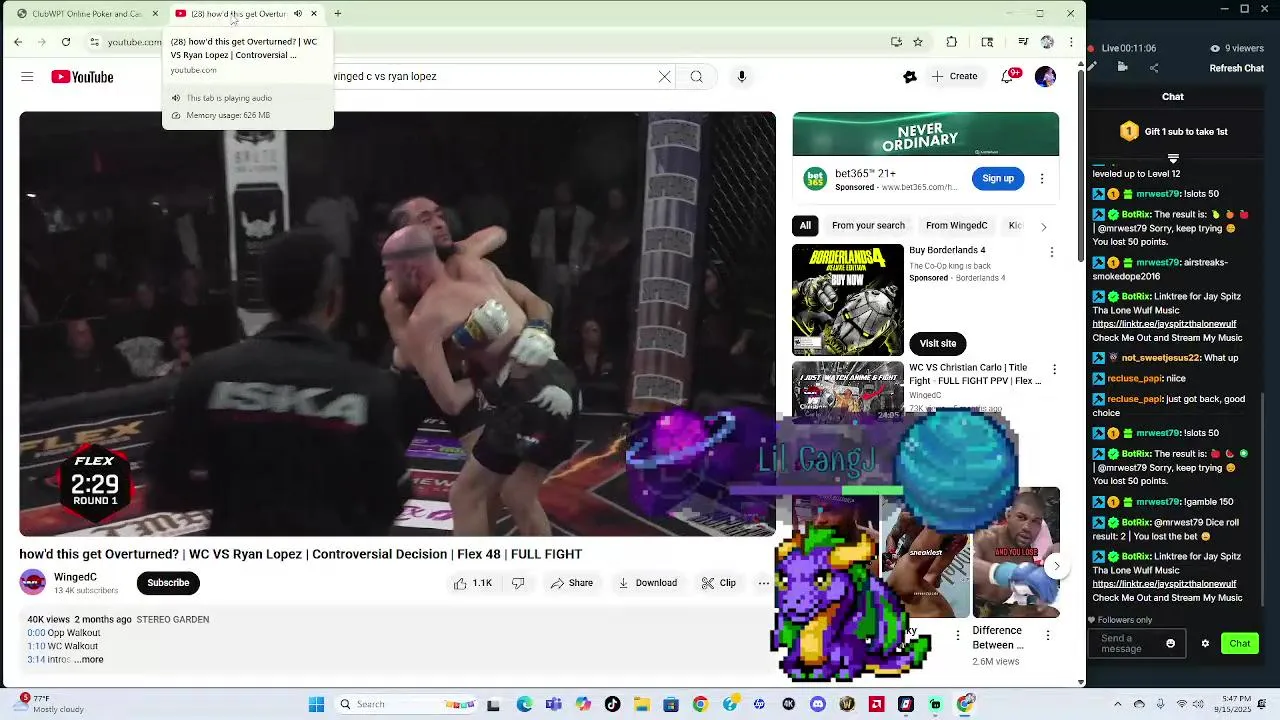1280x720 pixels.
Task: Start voice search with the microphone
Action: [x=741, y=76]
